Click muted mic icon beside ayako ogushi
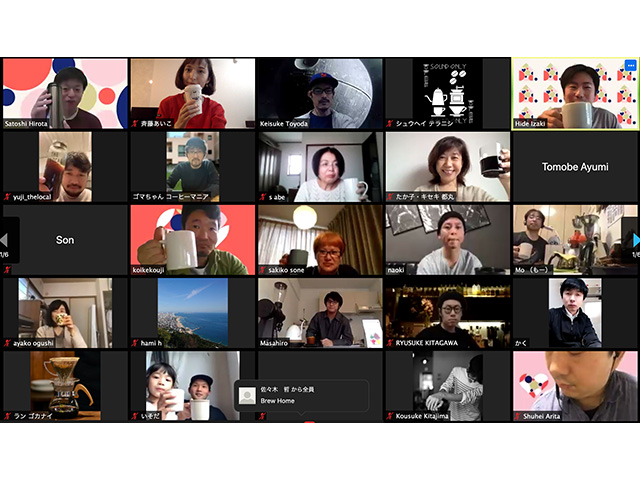The image size is (640, 480). (7, 343)
